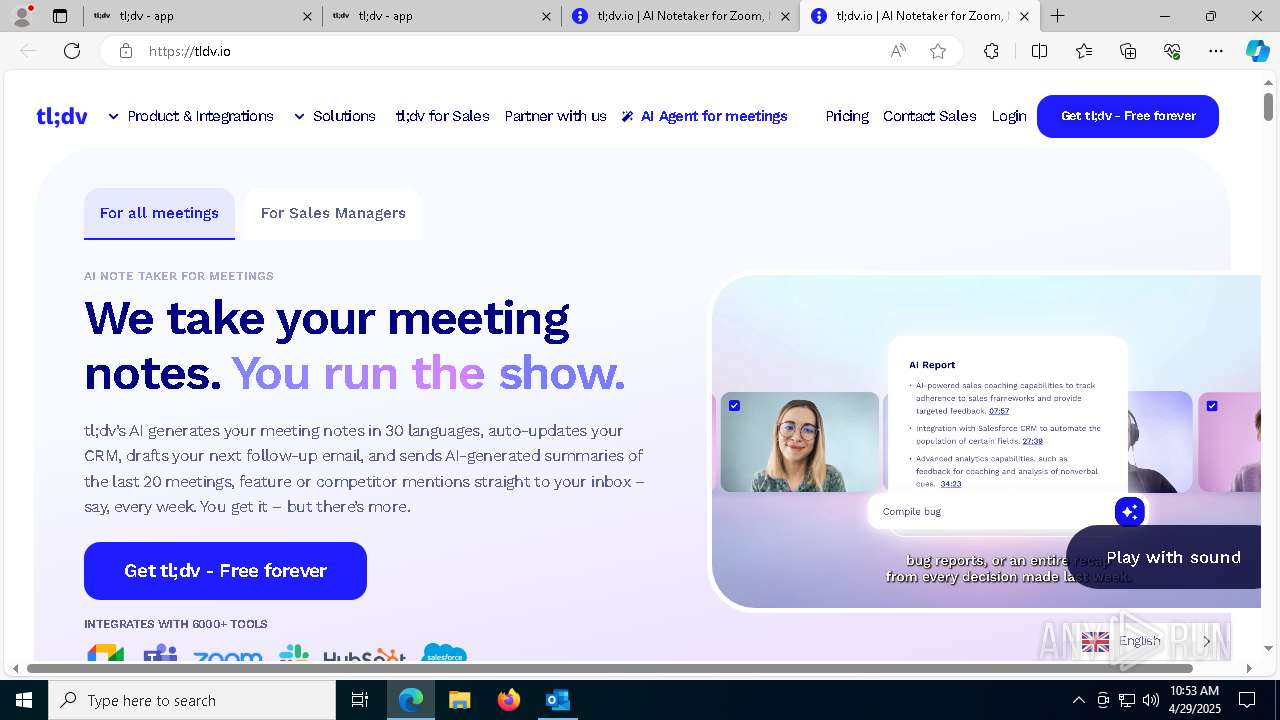Click hero Get tl;dv - Free forever button
The width and height of the screenshot is (1280, 720).
tap(225, 571)
